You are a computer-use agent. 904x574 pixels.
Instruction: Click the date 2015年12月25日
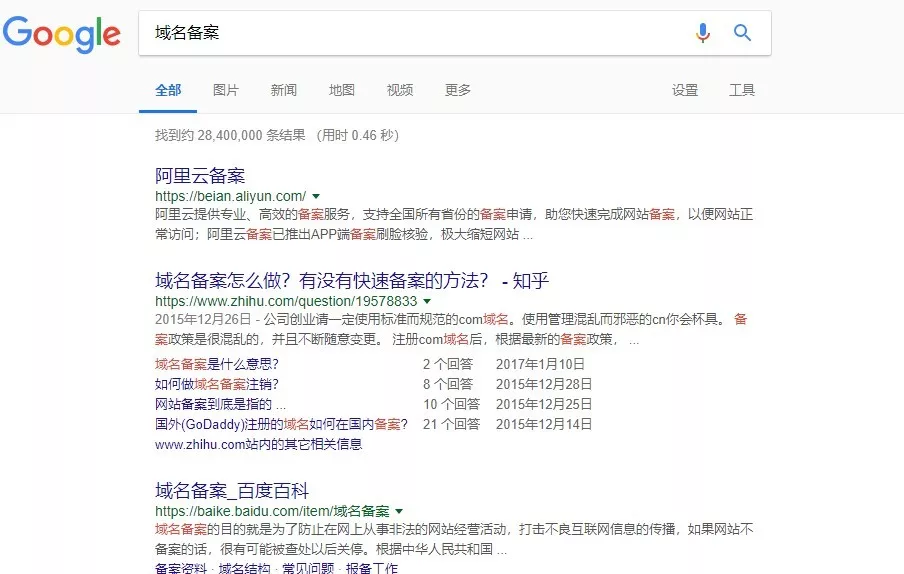click(544, 405)
